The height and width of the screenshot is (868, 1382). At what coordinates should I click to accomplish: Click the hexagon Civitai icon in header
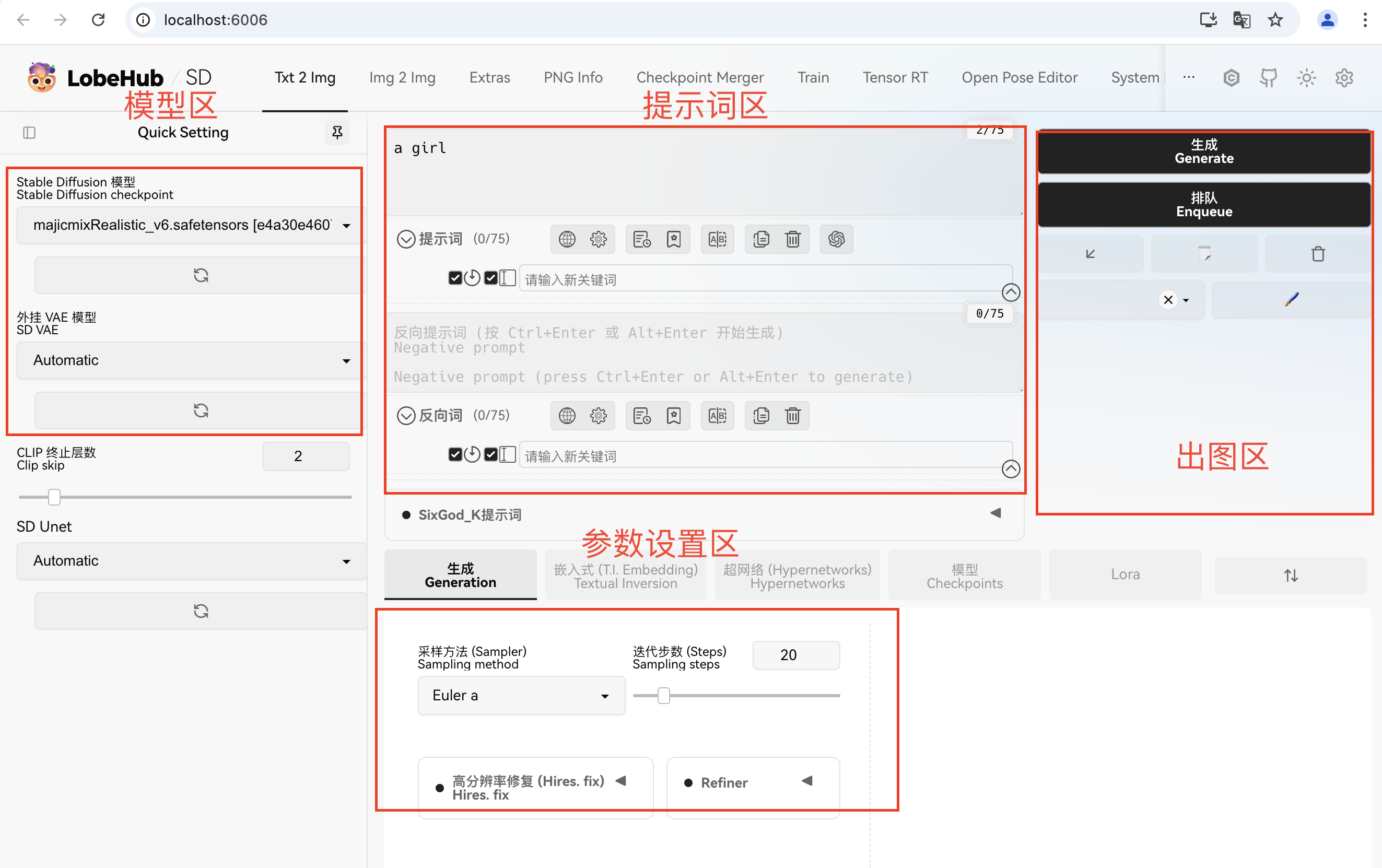coord(1231,77)
